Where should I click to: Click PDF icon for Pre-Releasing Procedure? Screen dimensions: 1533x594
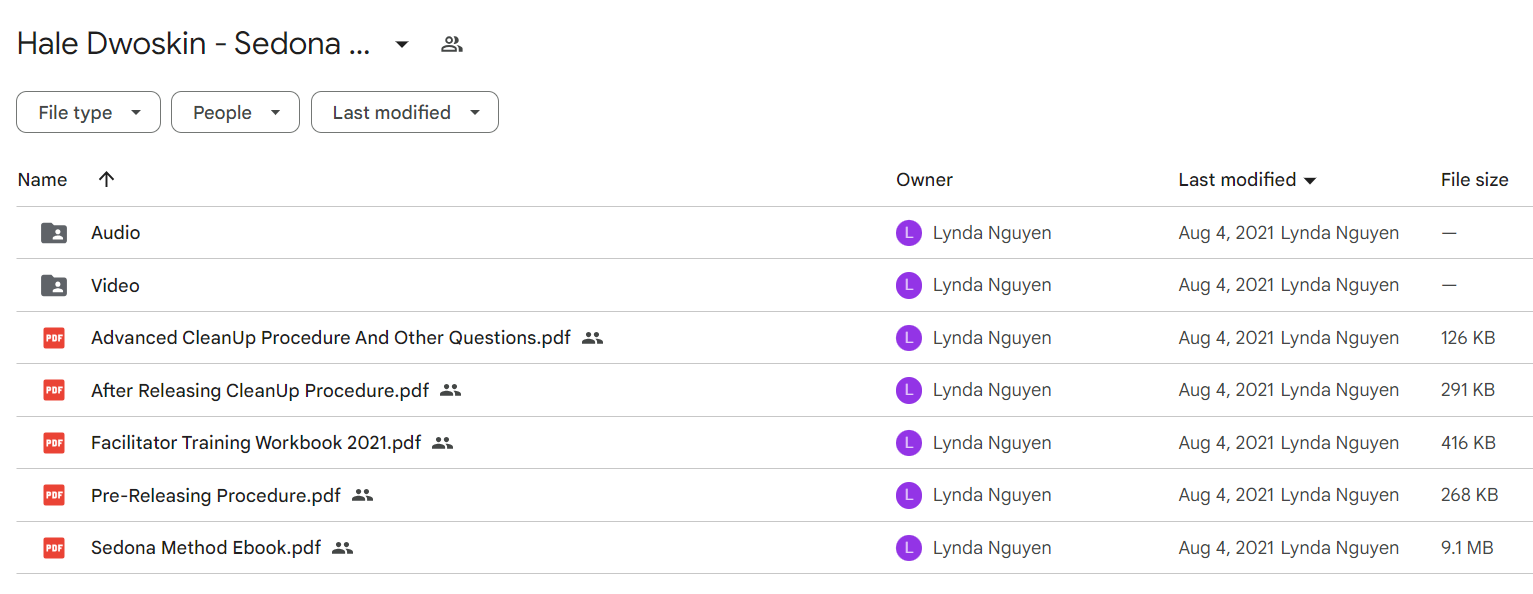(54, 495)
